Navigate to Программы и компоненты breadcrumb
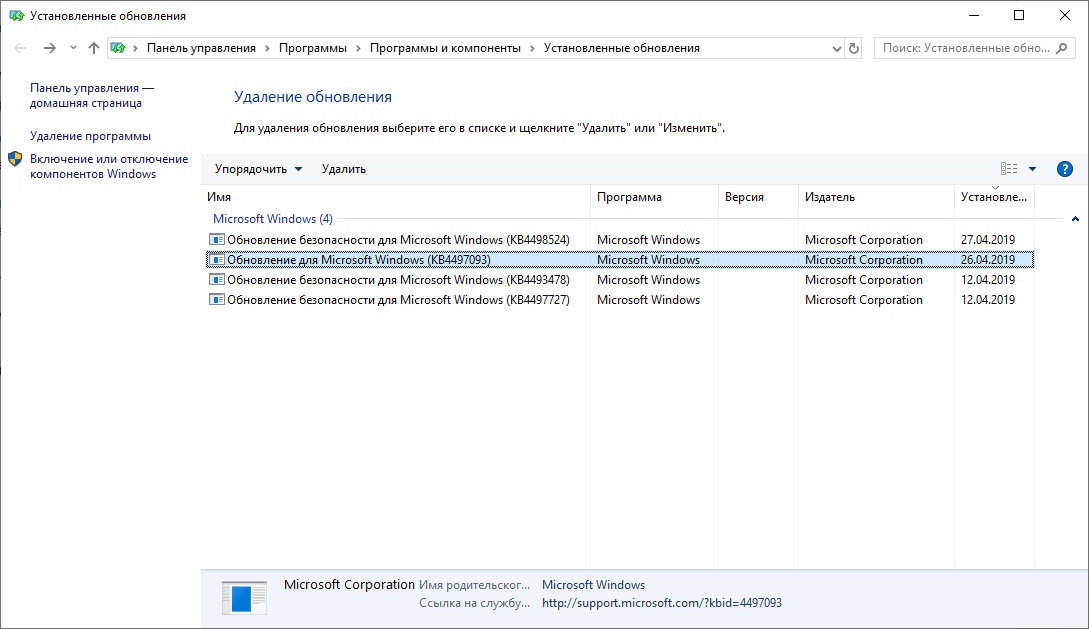The image size is (1089, 629). [x=445, y=48]
